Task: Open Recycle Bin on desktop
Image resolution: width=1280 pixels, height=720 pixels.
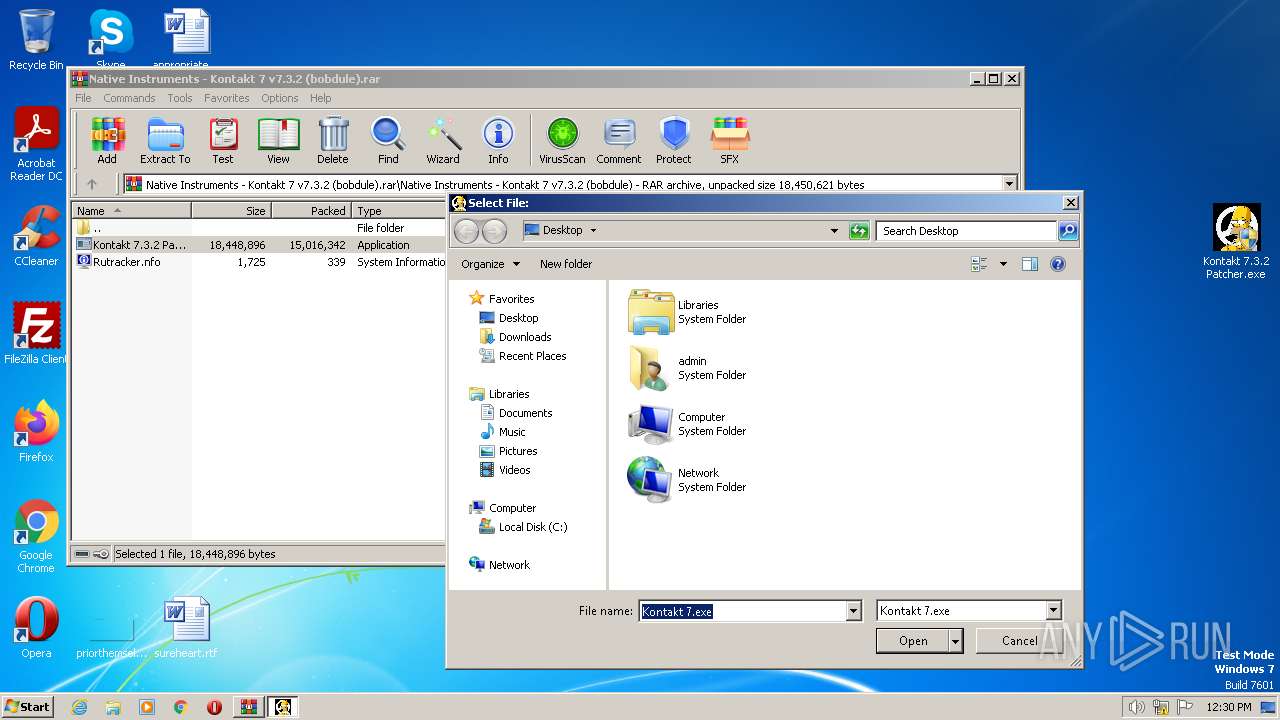Action: pos(36,40)
